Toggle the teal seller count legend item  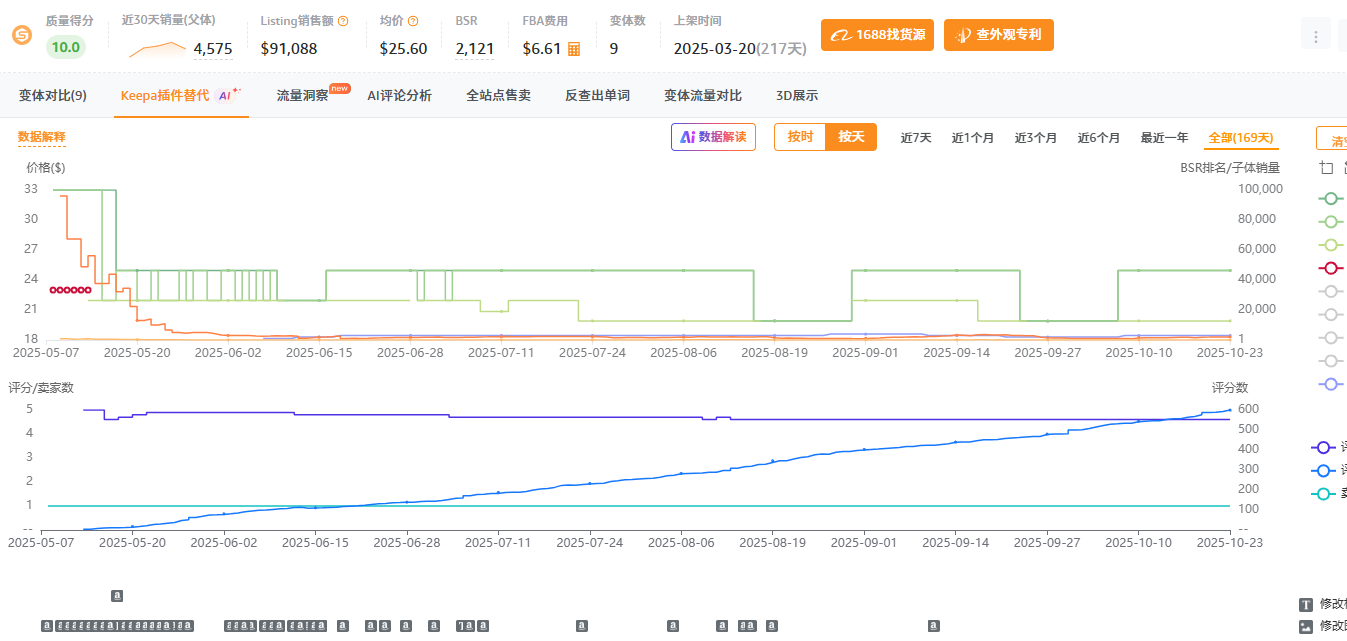point(1324,494)
